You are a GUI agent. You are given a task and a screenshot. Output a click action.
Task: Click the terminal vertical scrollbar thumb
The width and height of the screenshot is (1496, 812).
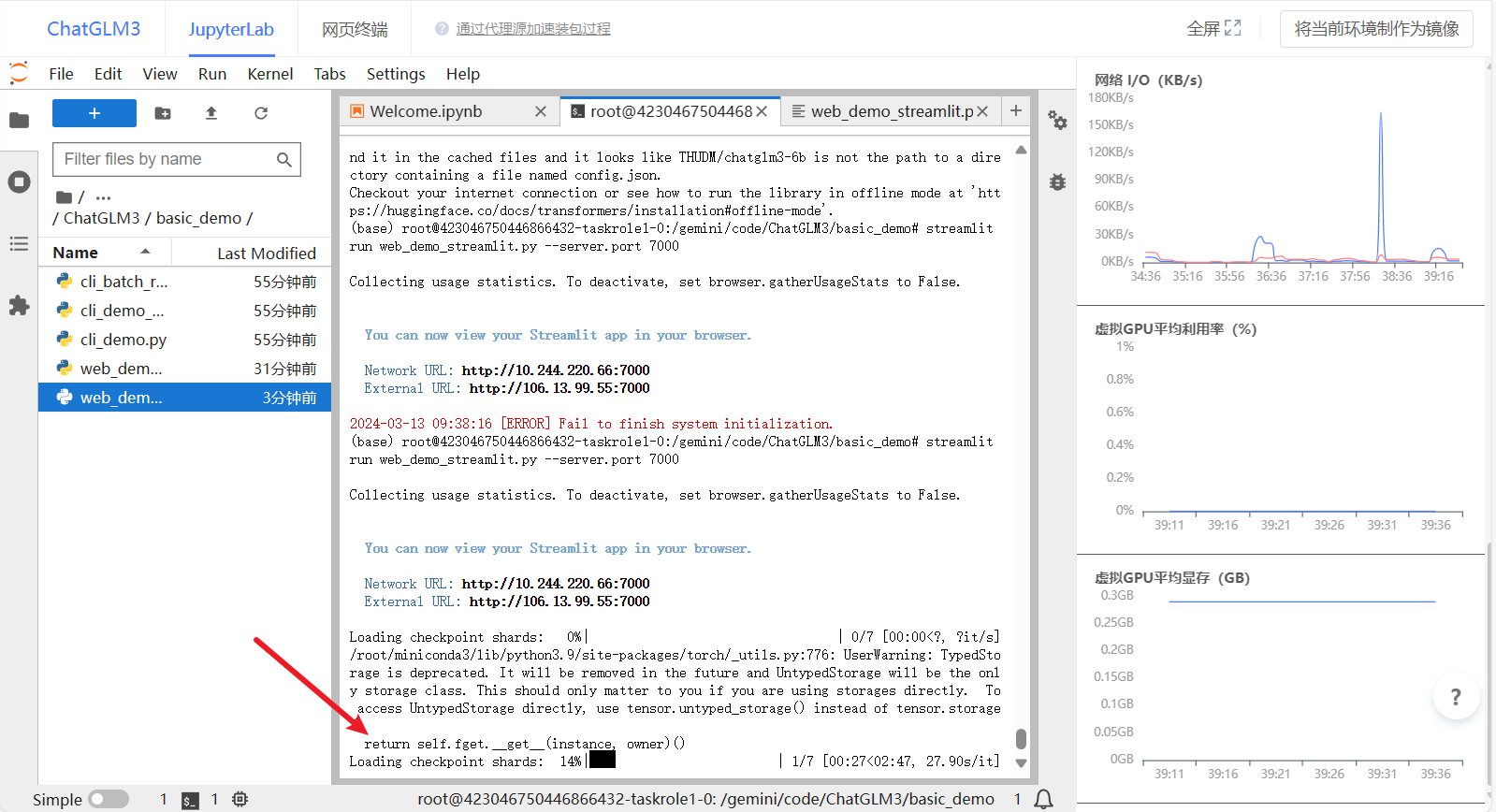point(1021,739)
